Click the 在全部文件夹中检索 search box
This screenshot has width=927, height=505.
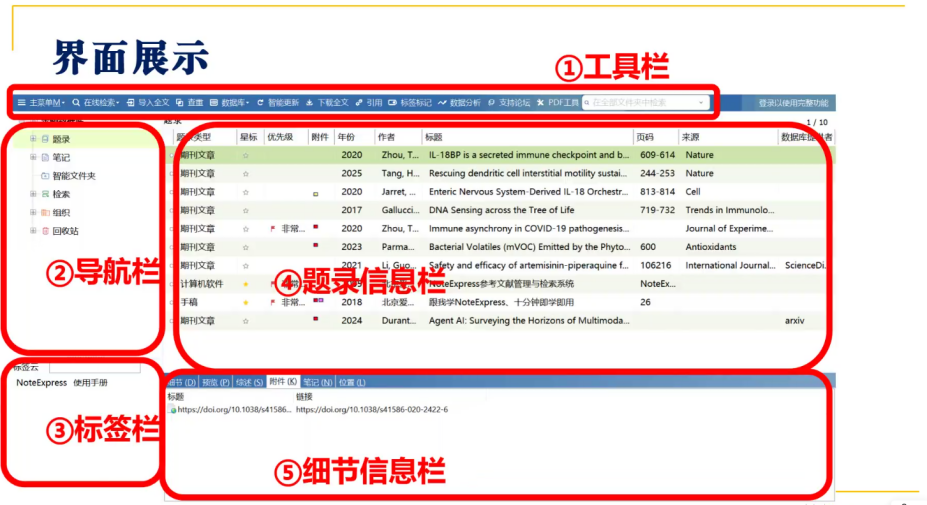click(645, 102)
